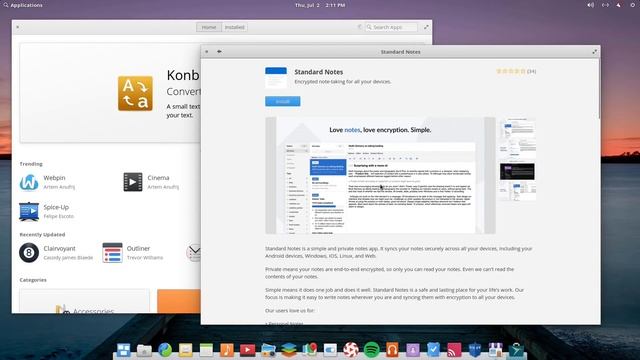Viewport: 640px width, 360px height.
Task: Launch the red RSS feed reader
Action: pyautogui.click(x=454, y=350)
